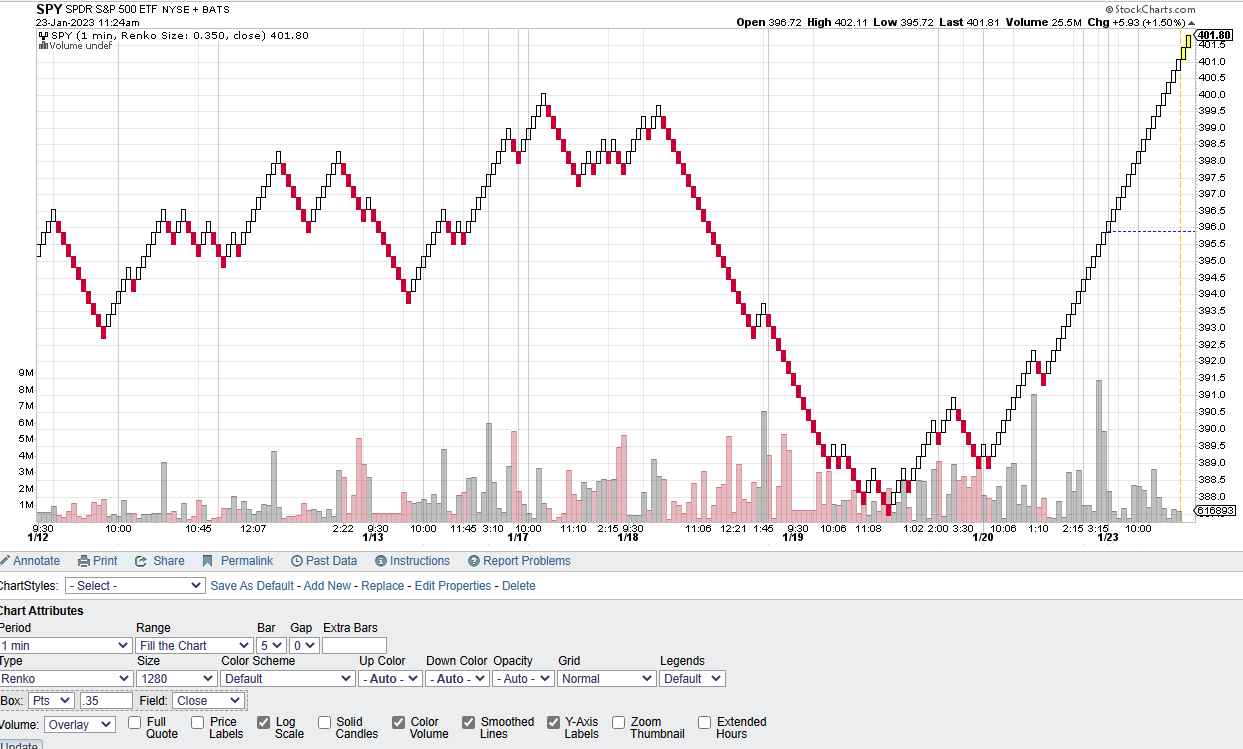Open the ChartStyles Select dropdown
This screenshot has height=749, width=1243.
[135, 586]
